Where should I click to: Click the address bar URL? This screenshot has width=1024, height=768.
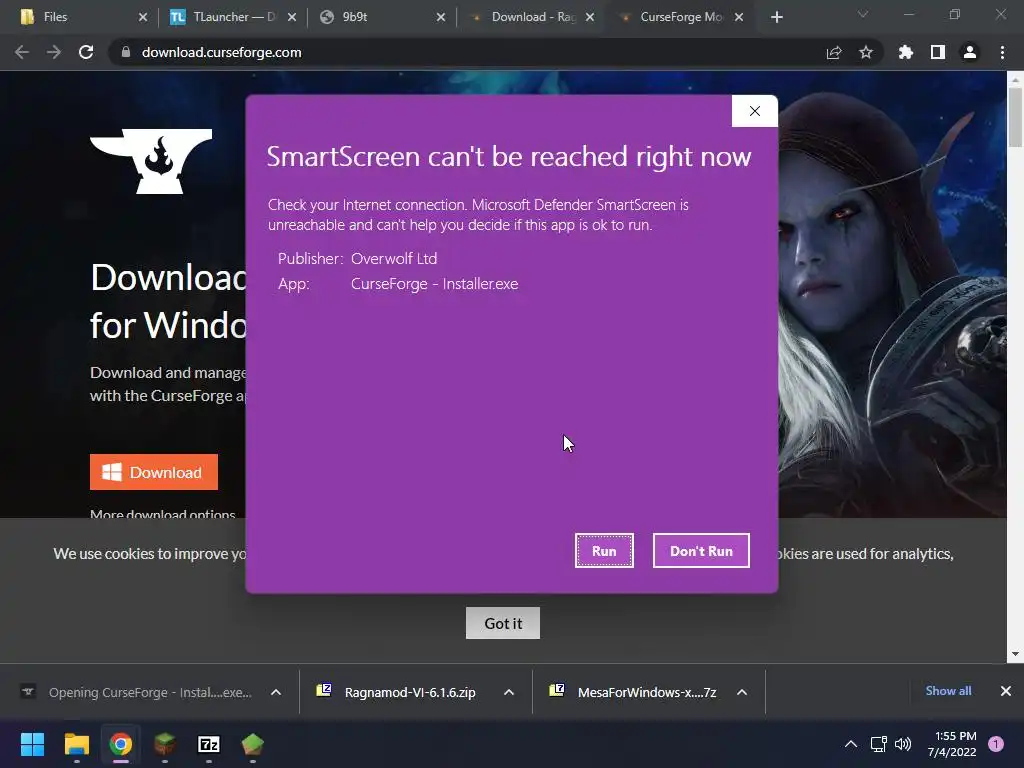point(221,52)
